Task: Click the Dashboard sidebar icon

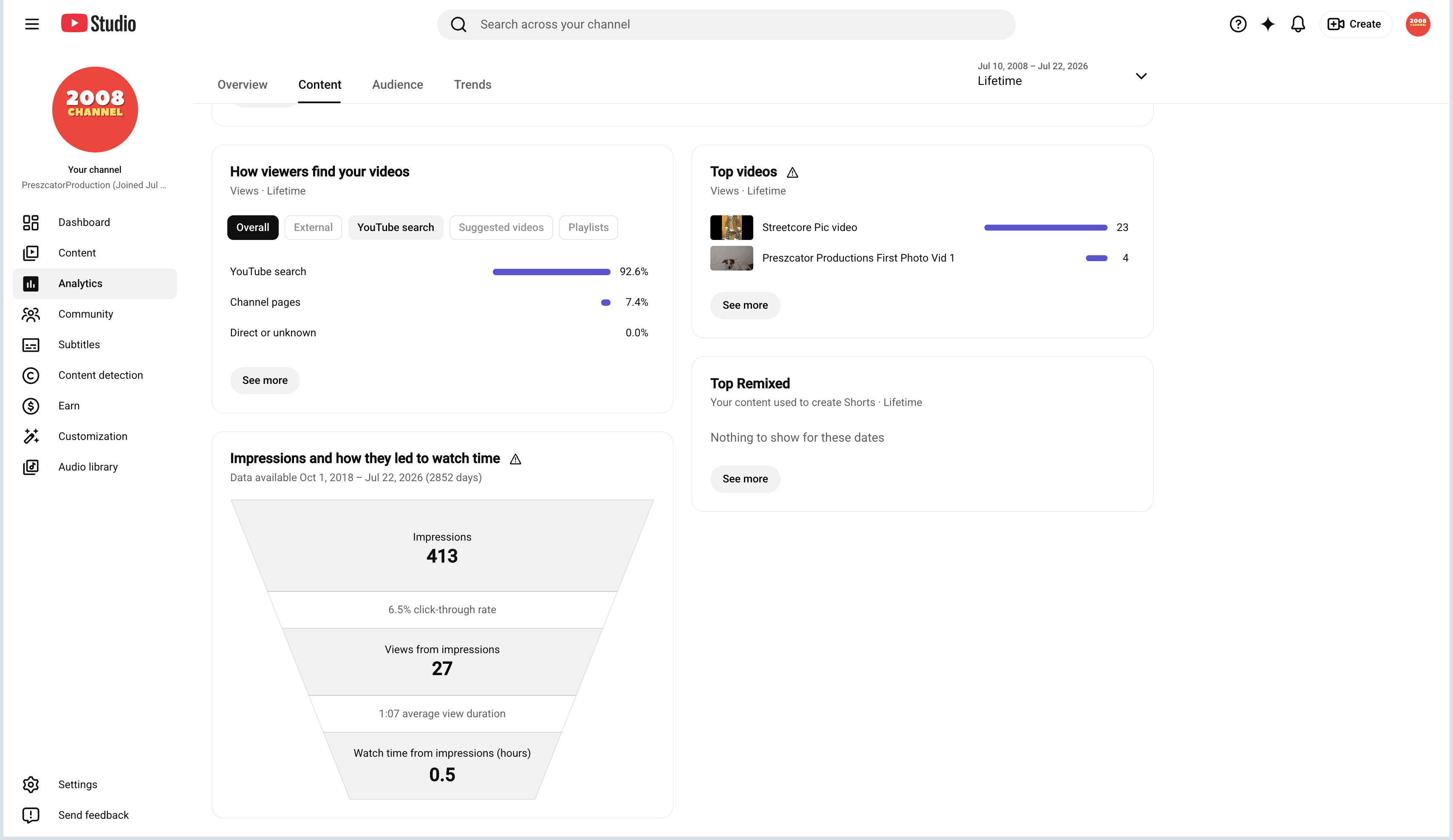Action: [x=31, y=223]
